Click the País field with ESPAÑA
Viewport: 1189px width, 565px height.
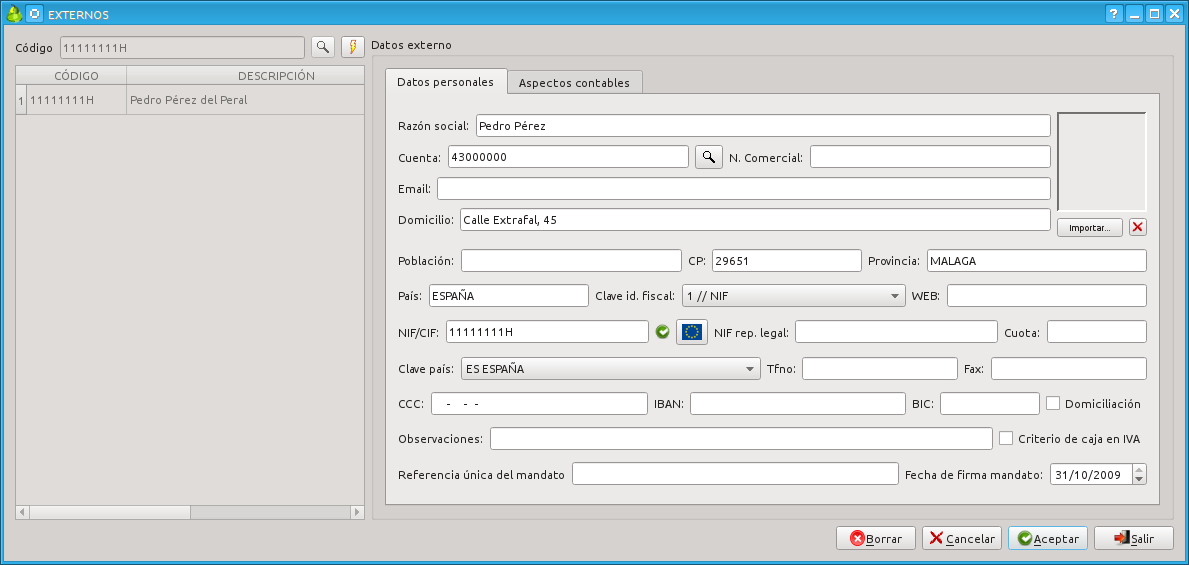508,296
